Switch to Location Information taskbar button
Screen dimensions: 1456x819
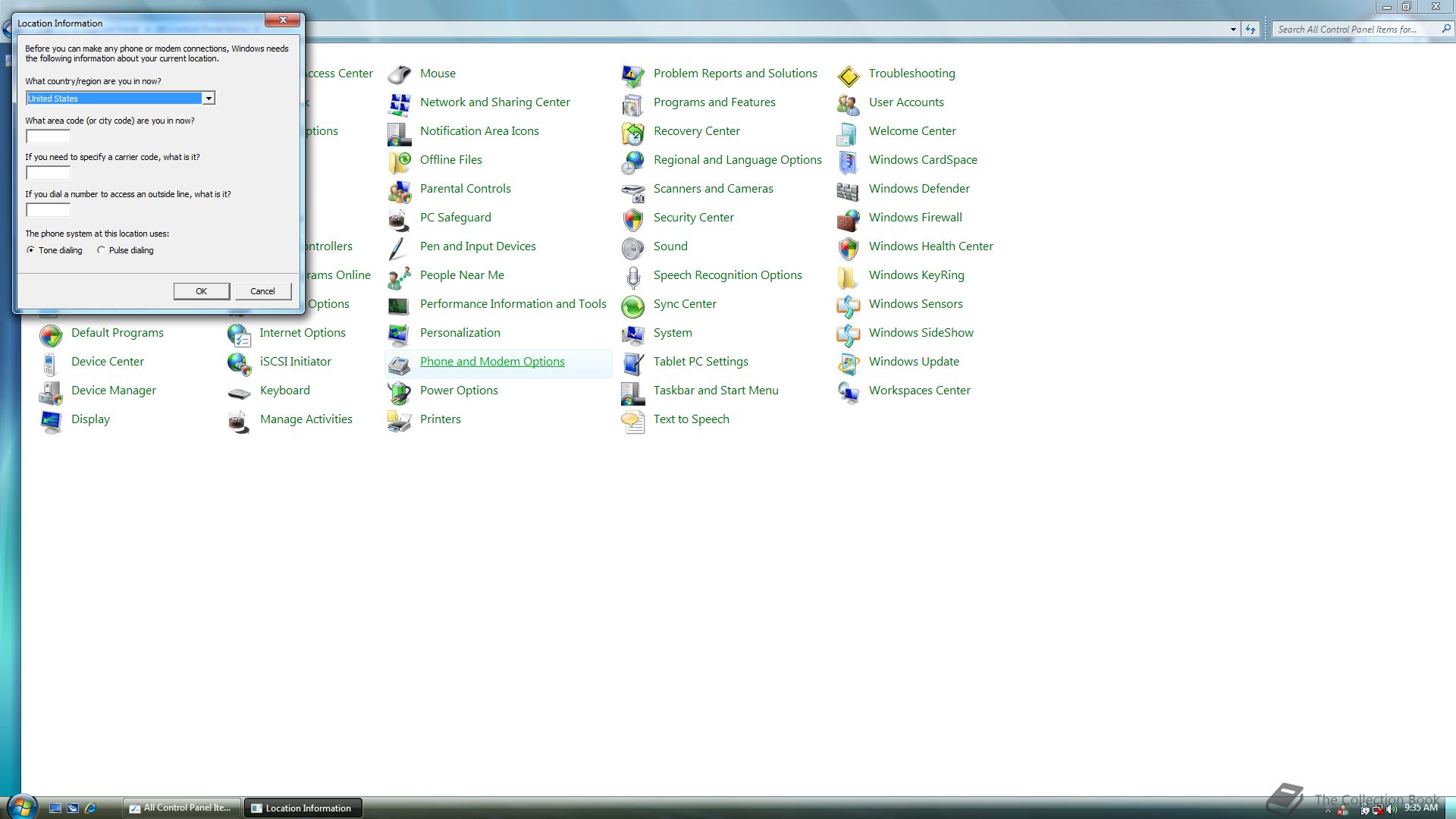(x=303, y=808)
